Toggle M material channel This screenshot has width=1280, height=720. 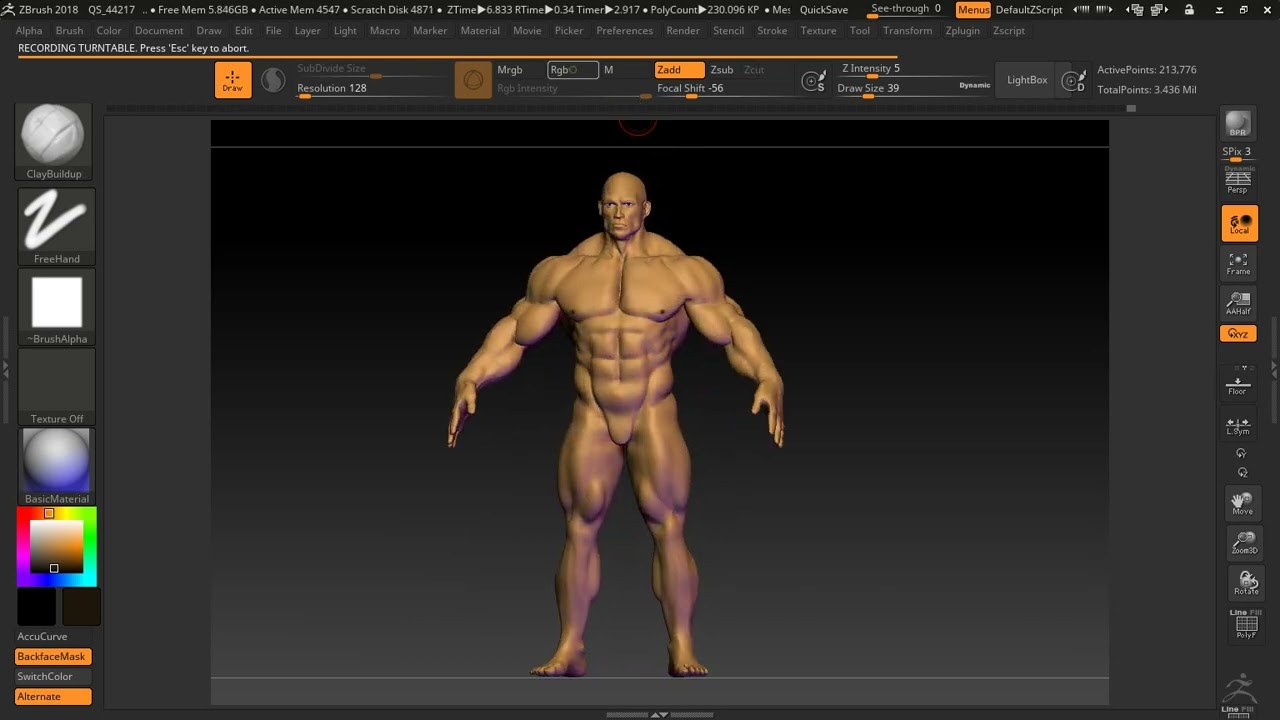608,70
